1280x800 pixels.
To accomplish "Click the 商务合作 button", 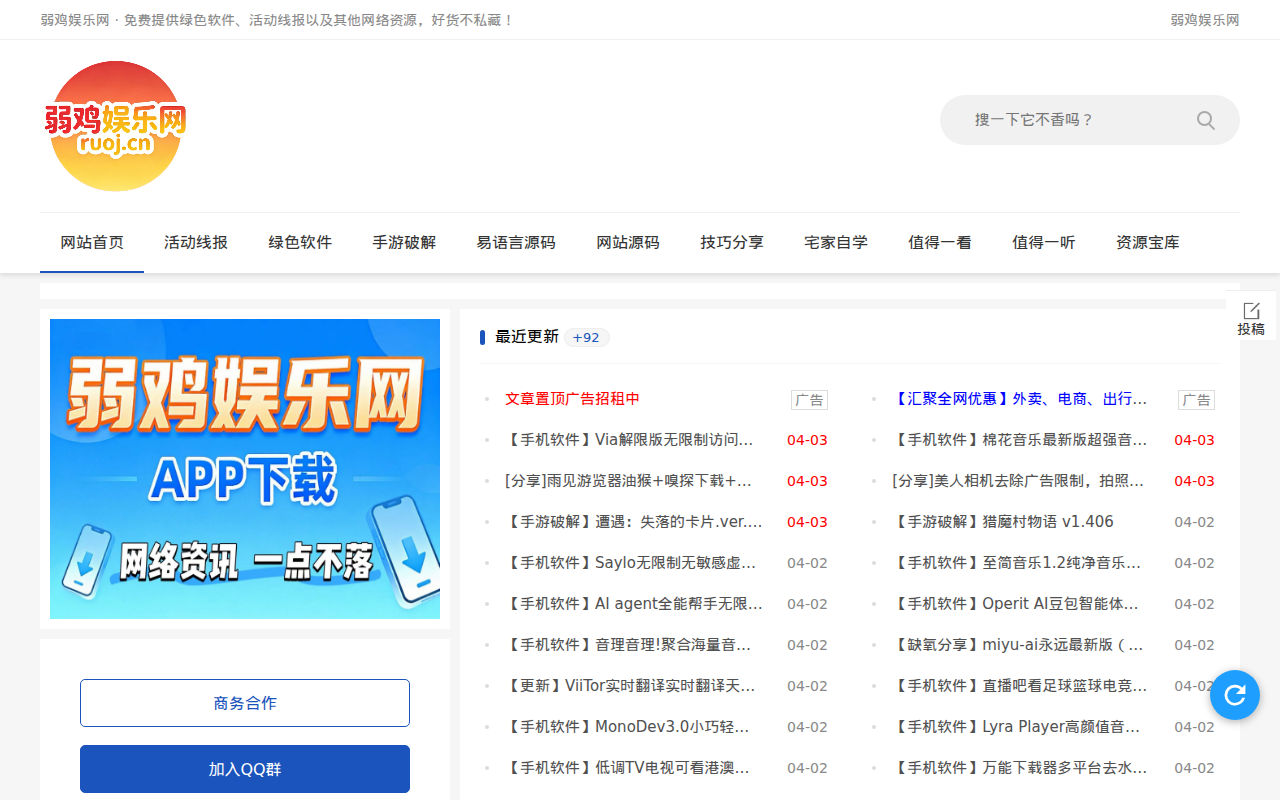I will point(244,702).
